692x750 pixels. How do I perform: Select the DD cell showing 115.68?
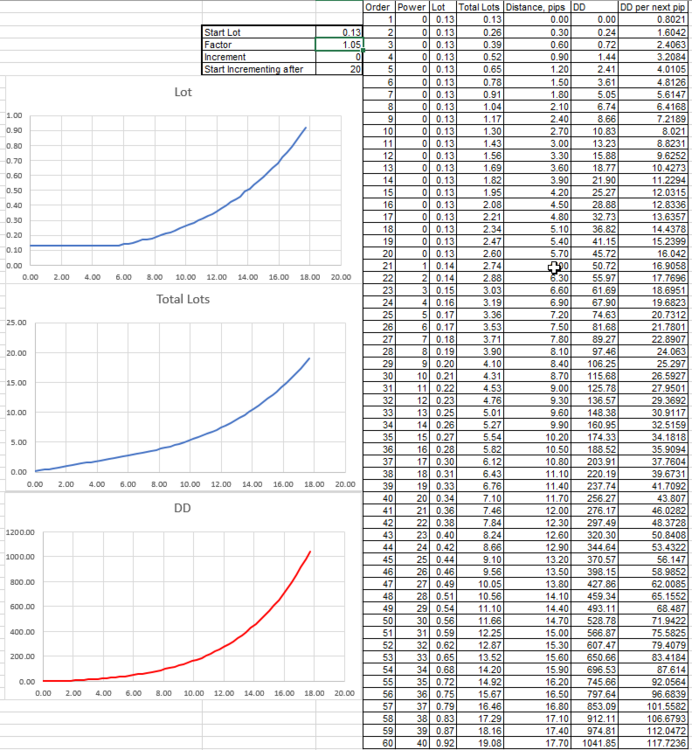pyautogui.click(x=594, y=375)
